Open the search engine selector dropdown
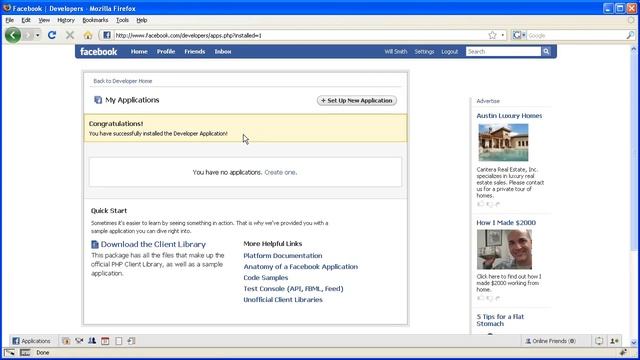The image size is (640, 360). tap(519, 35)
